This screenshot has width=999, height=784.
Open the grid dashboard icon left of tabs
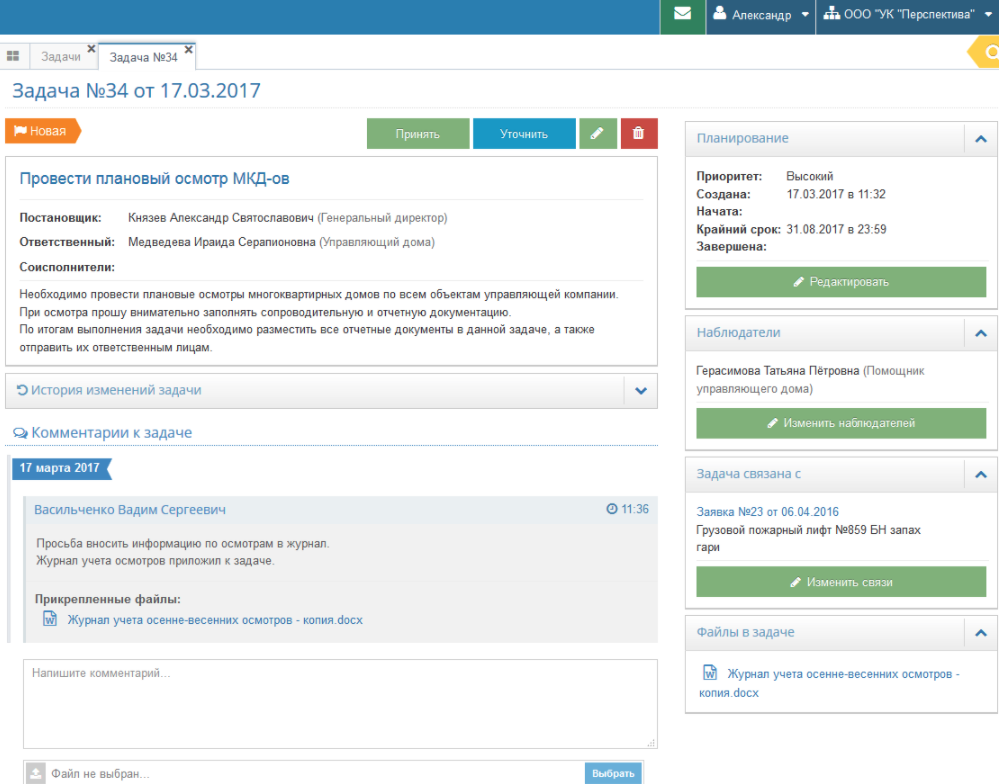14,57
